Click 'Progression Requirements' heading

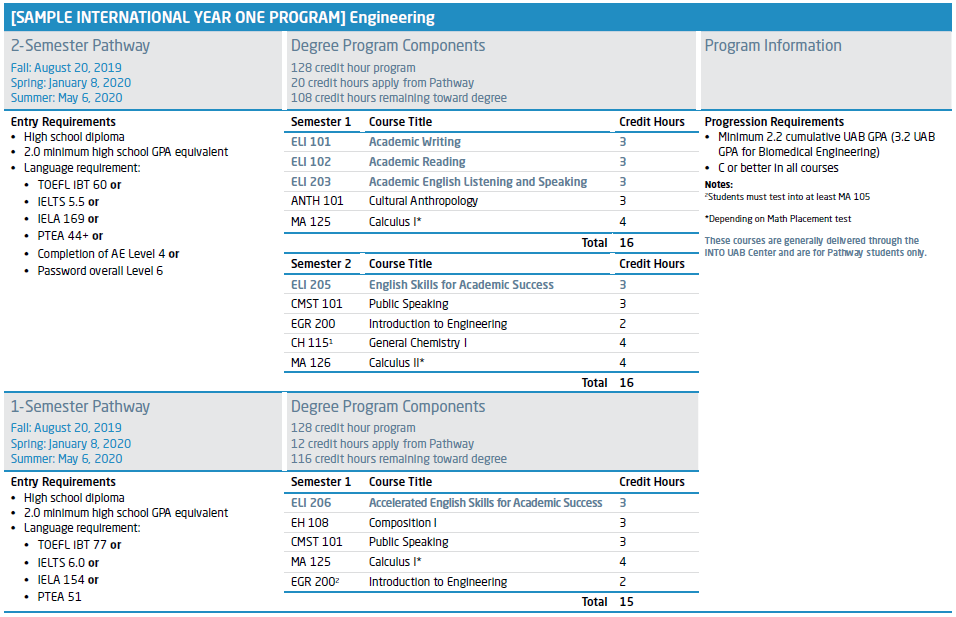click(x=774, y=122)
